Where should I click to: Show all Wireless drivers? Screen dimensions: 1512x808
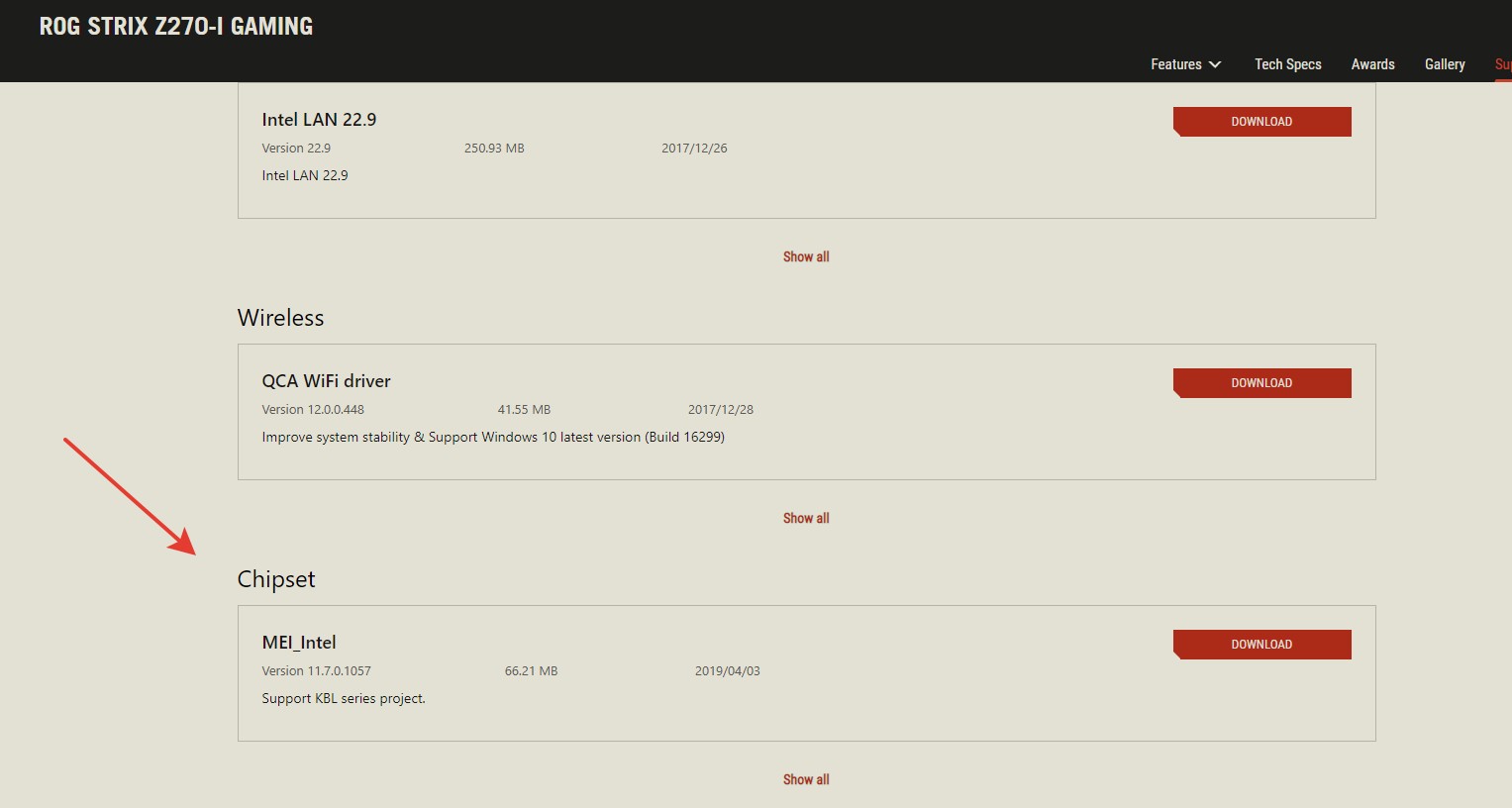click(806, 518)
